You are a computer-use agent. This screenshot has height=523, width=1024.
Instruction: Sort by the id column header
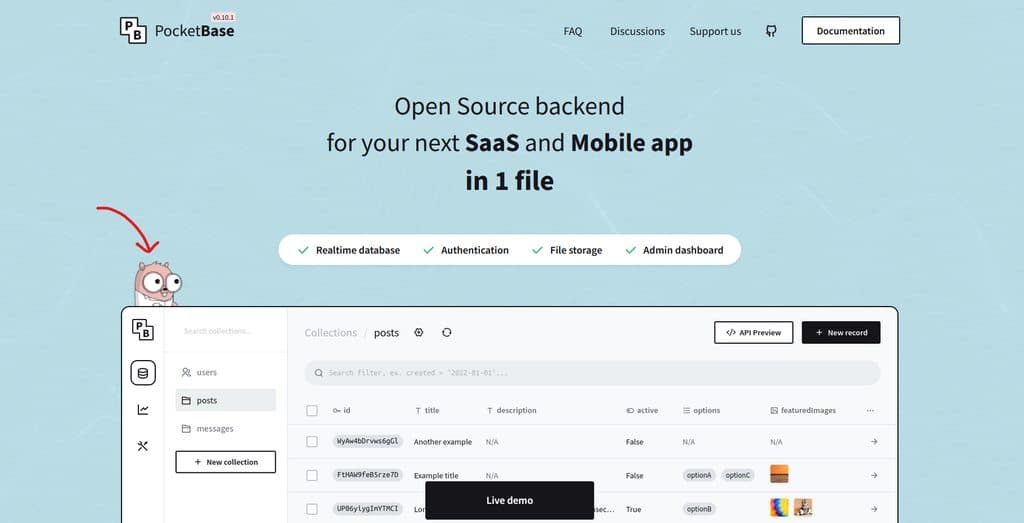[342, 410]
